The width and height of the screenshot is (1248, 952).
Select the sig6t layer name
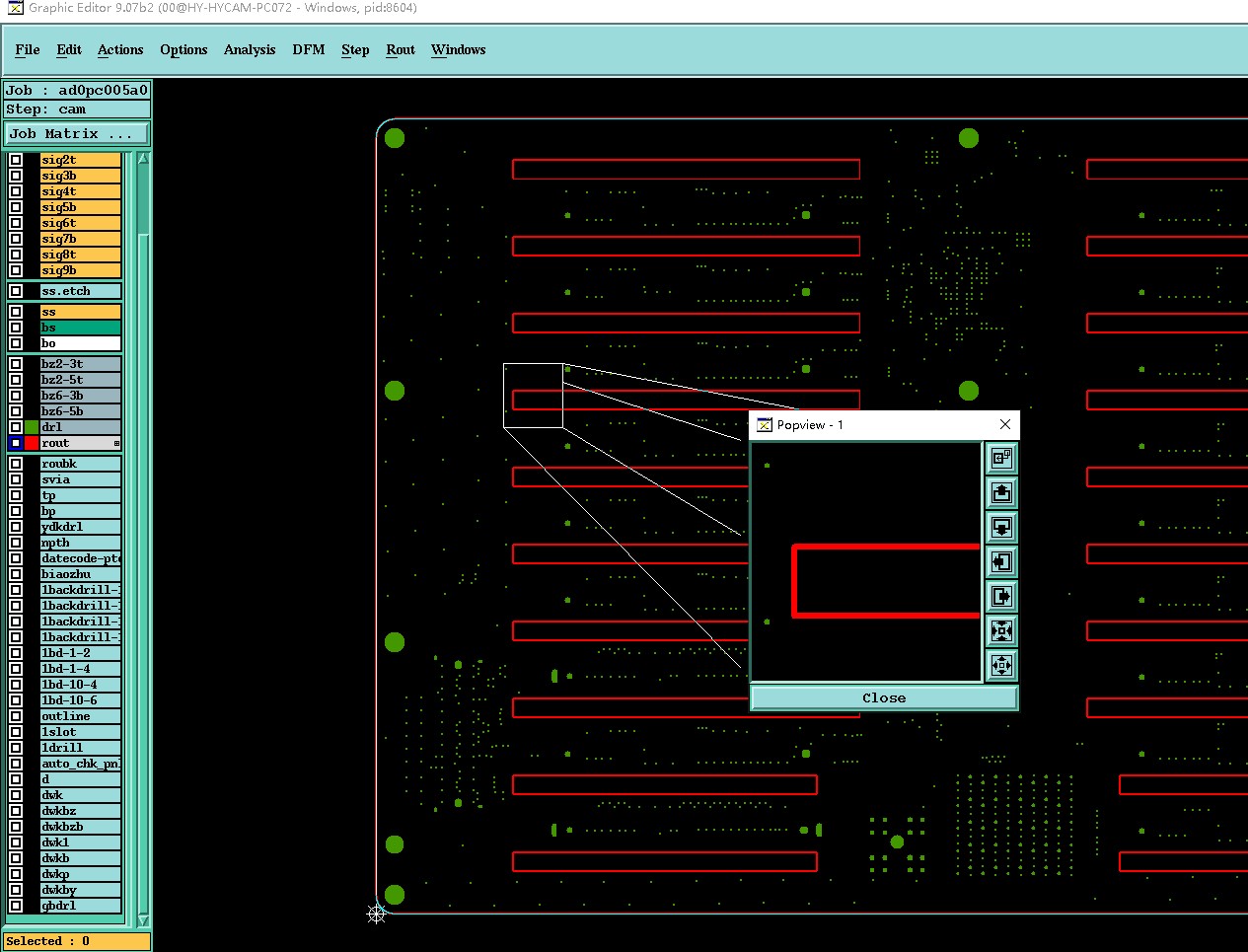[x=80, y=223]
